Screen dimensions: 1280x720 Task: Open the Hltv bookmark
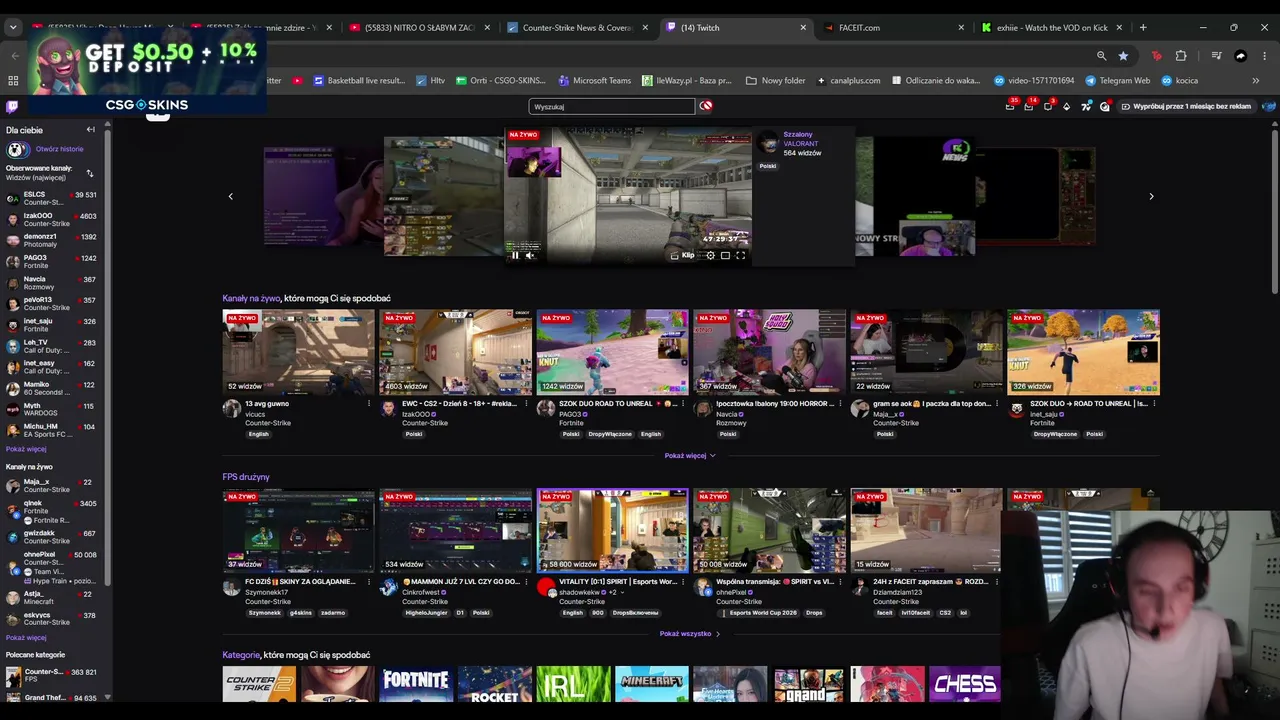point(430,80)
